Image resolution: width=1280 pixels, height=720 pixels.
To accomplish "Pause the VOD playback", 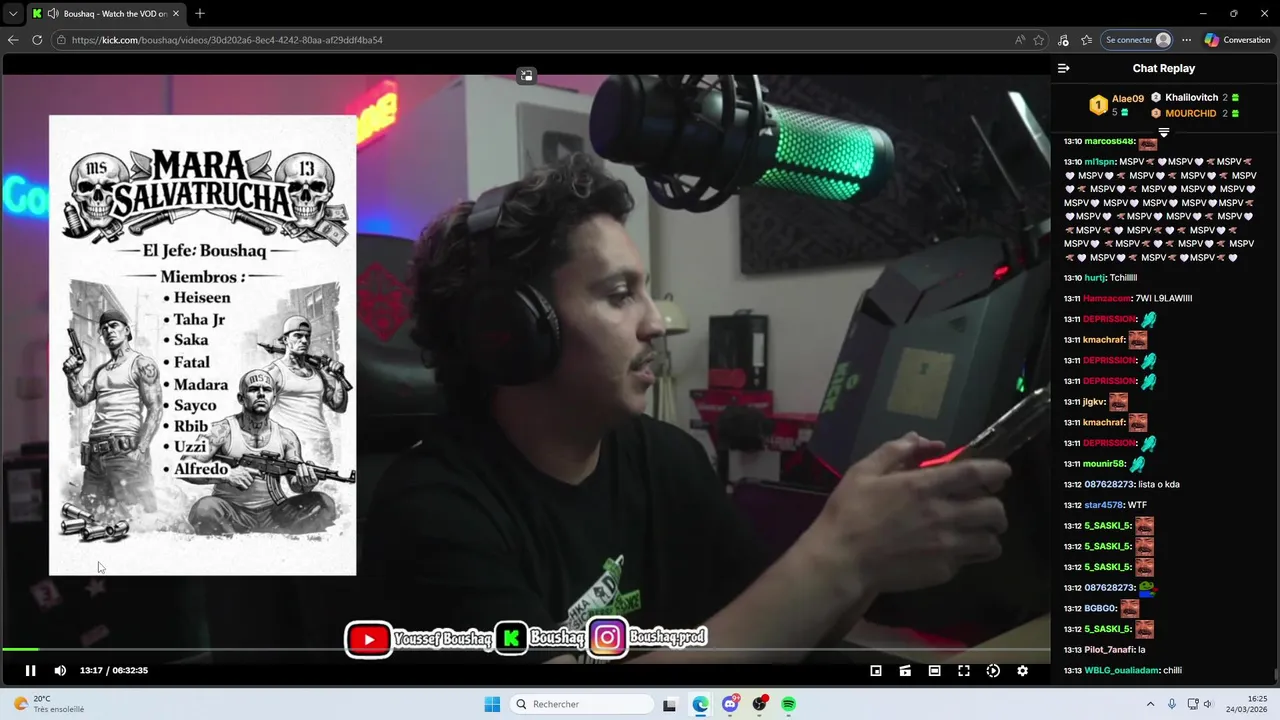I will [30, 671].
